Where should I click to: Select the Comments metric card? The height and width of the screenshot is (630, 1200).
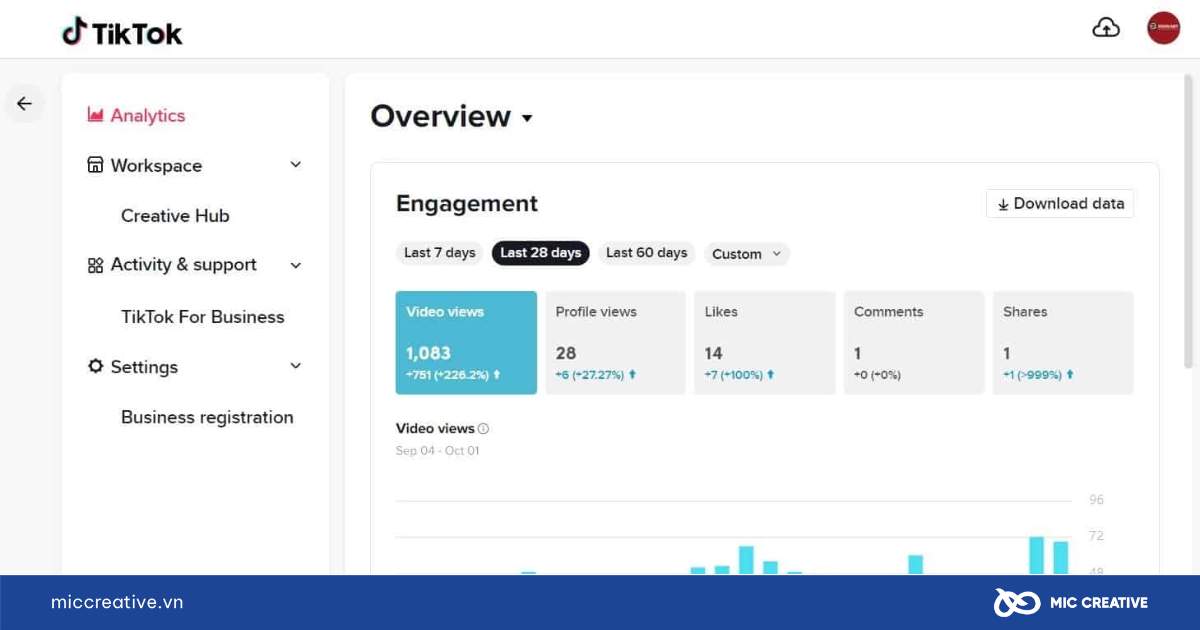(914, 343)
